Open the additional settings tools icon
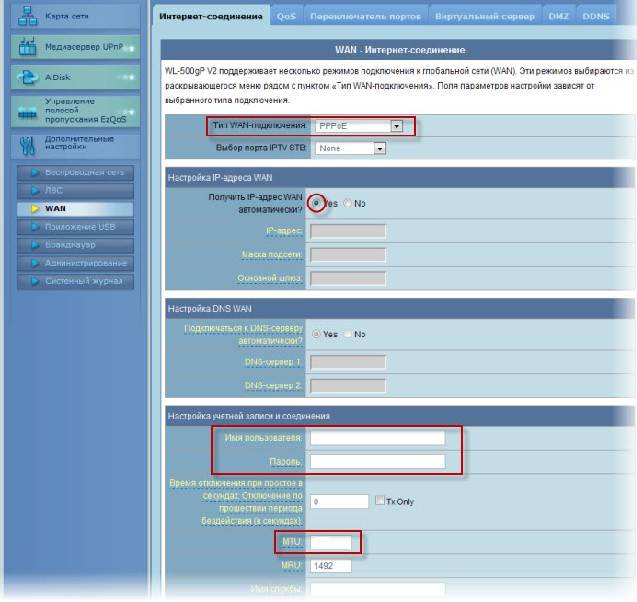 27,146
